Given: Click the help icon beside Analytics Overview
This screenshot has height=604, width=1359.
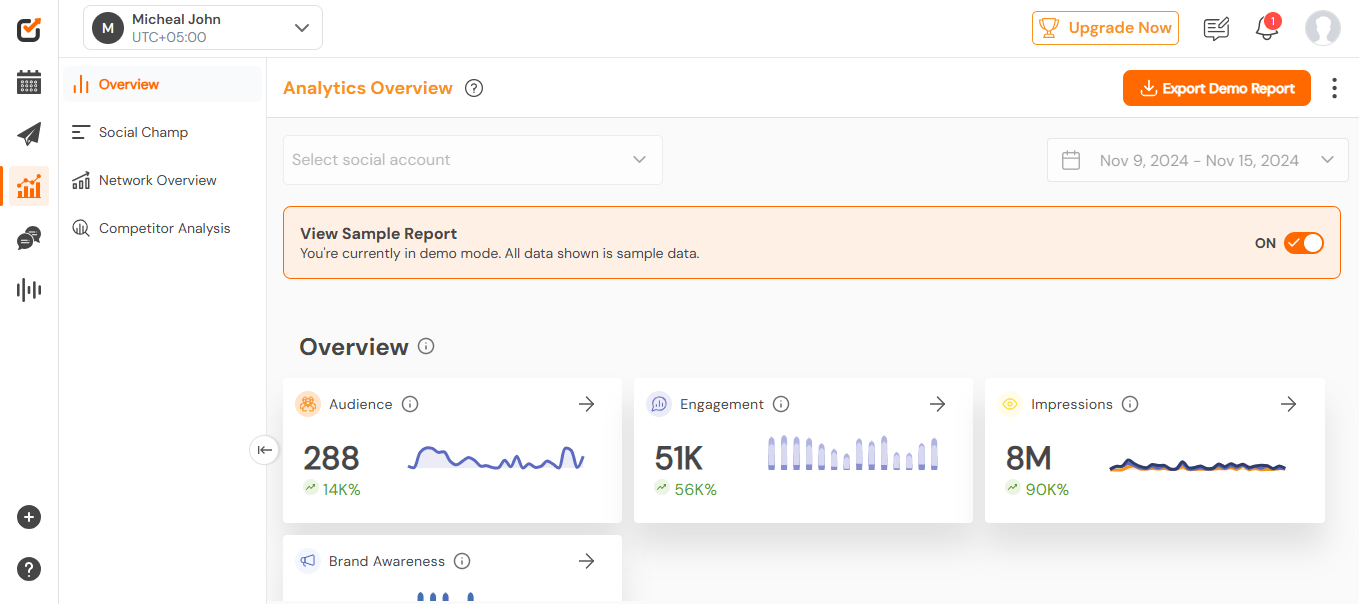Looking at the screenshot, I should [x=474, y=88].
